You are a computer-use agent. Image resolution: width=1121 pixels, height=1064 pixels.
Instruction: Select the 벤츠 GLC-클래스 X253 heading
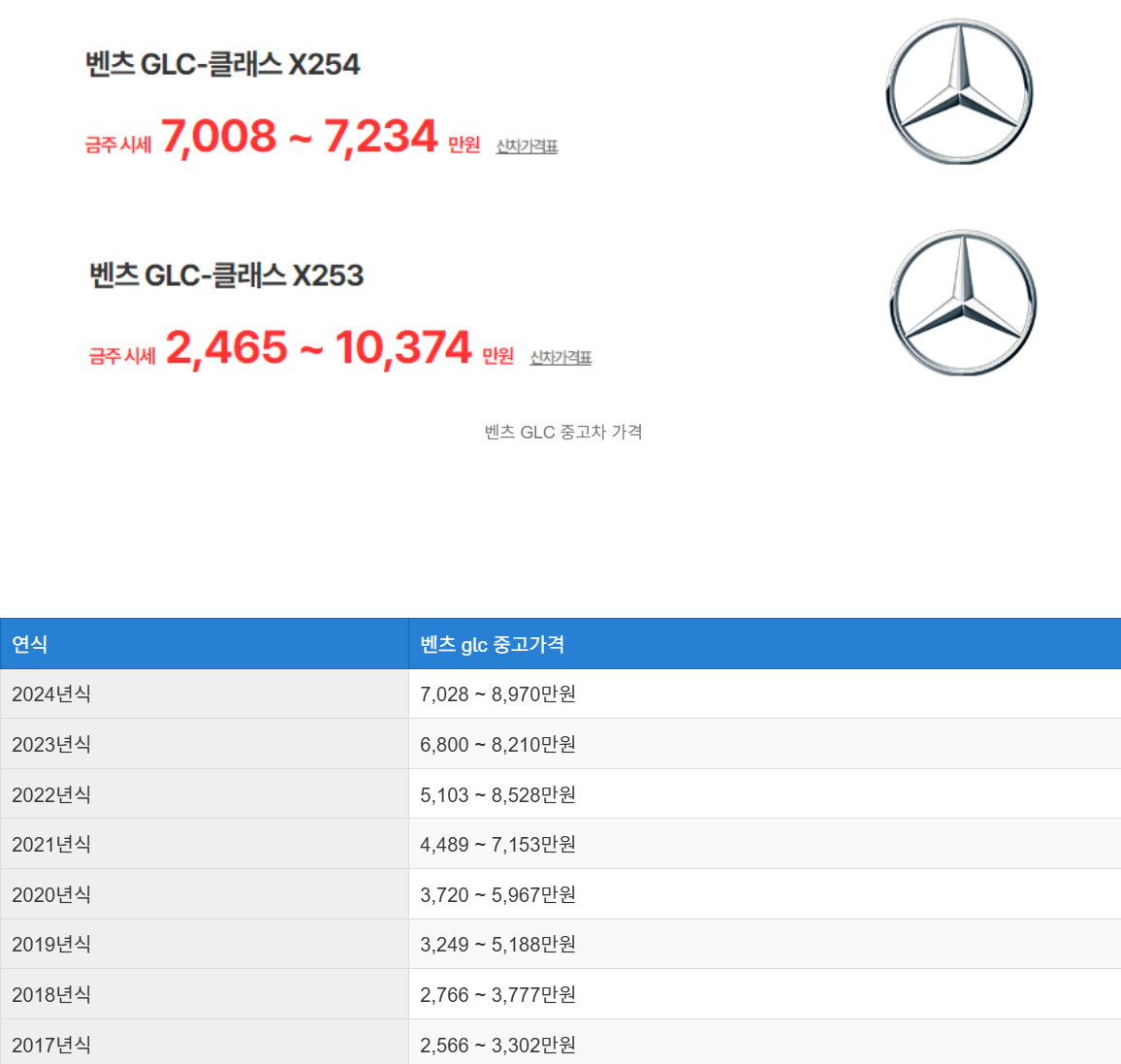click(227, 275)
